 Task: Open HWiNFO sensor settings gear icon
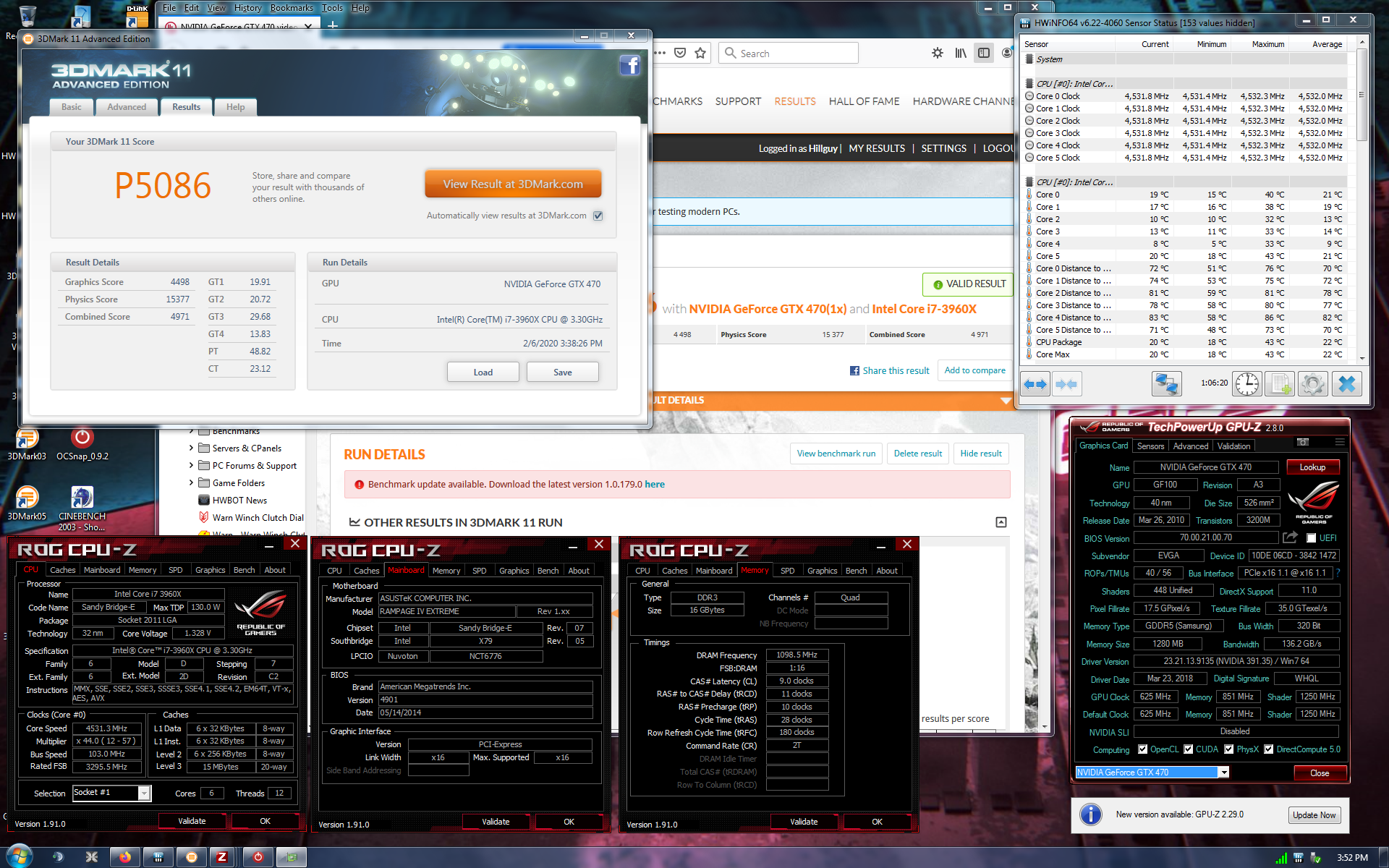point(1312,384)
